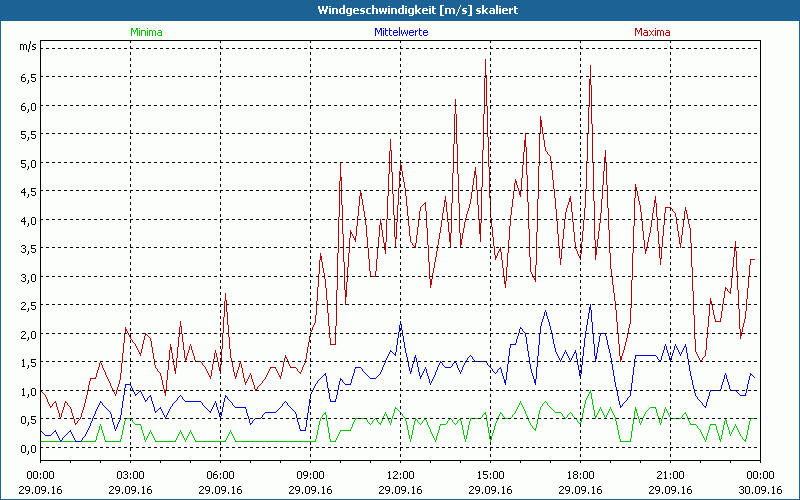The image size is (800, 500).
Task: Pick the 03:00 time axis label
Action: coord(131,475)
